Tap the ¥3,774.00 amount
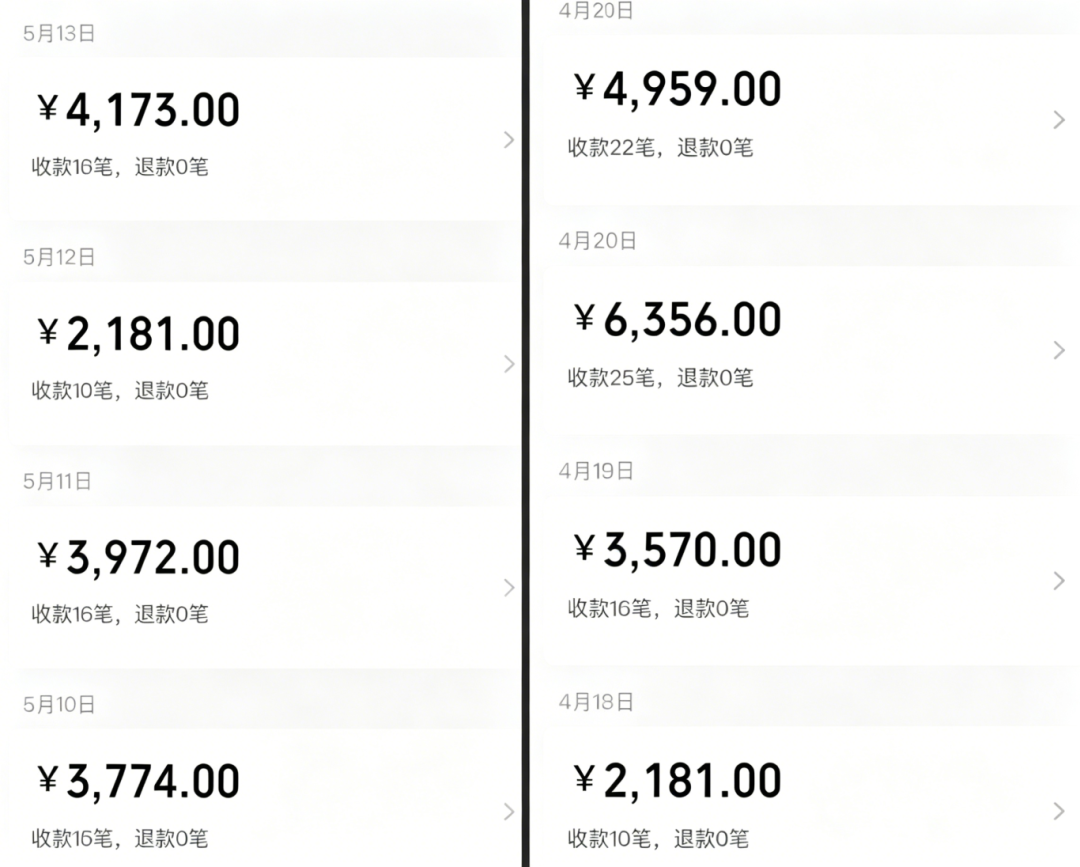The height and width of the screenshot is (867, 1080). [x=138, y=782]
